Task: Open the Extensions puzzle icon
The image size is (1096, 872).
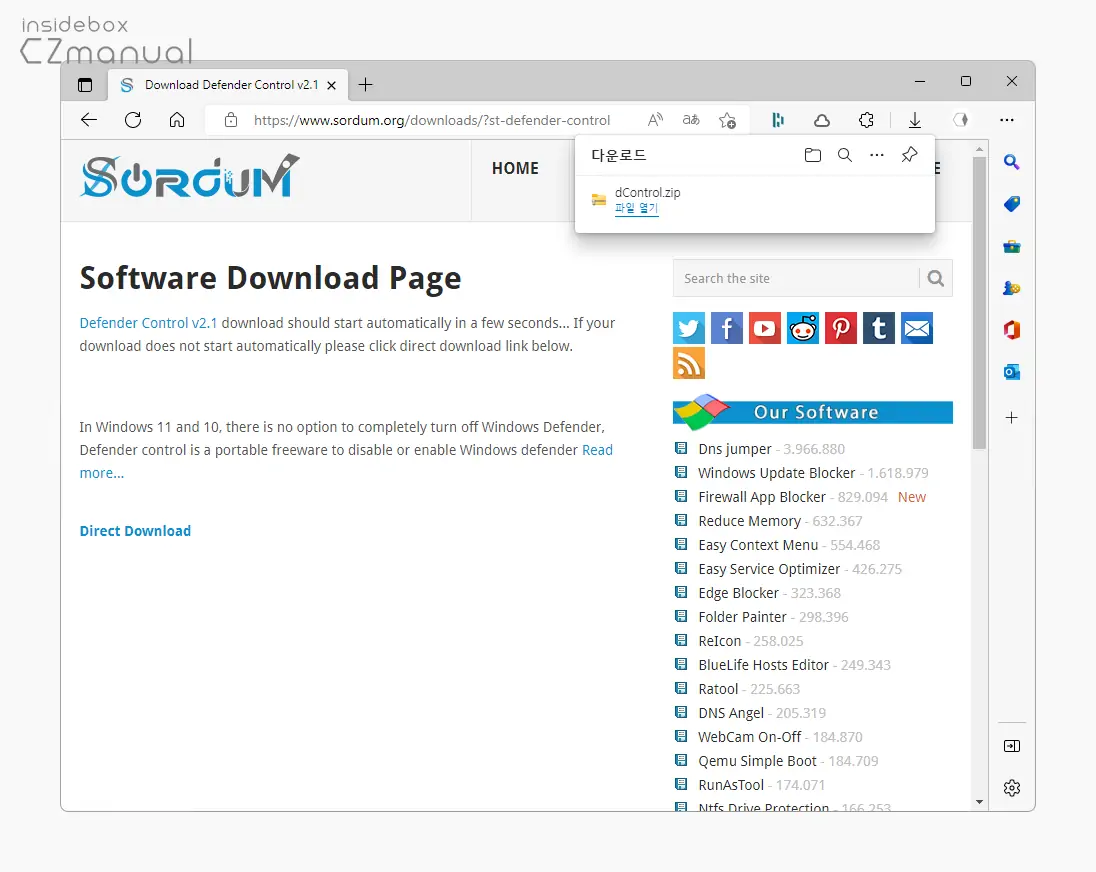Action: coord(866,120)
